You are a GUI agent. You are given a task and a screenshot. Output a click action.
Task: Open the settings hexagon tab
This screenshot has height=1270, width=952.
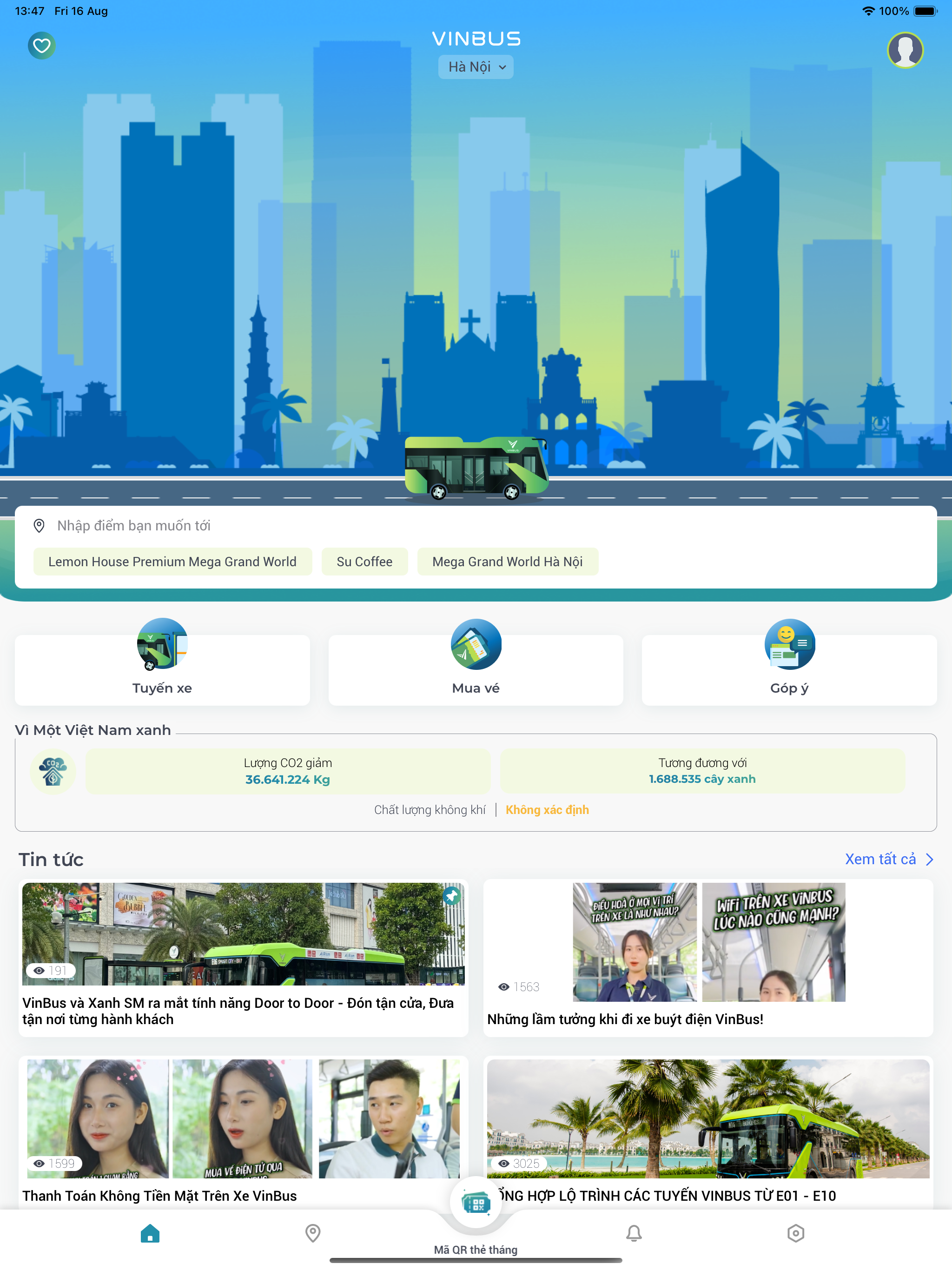coord(795,1233)
